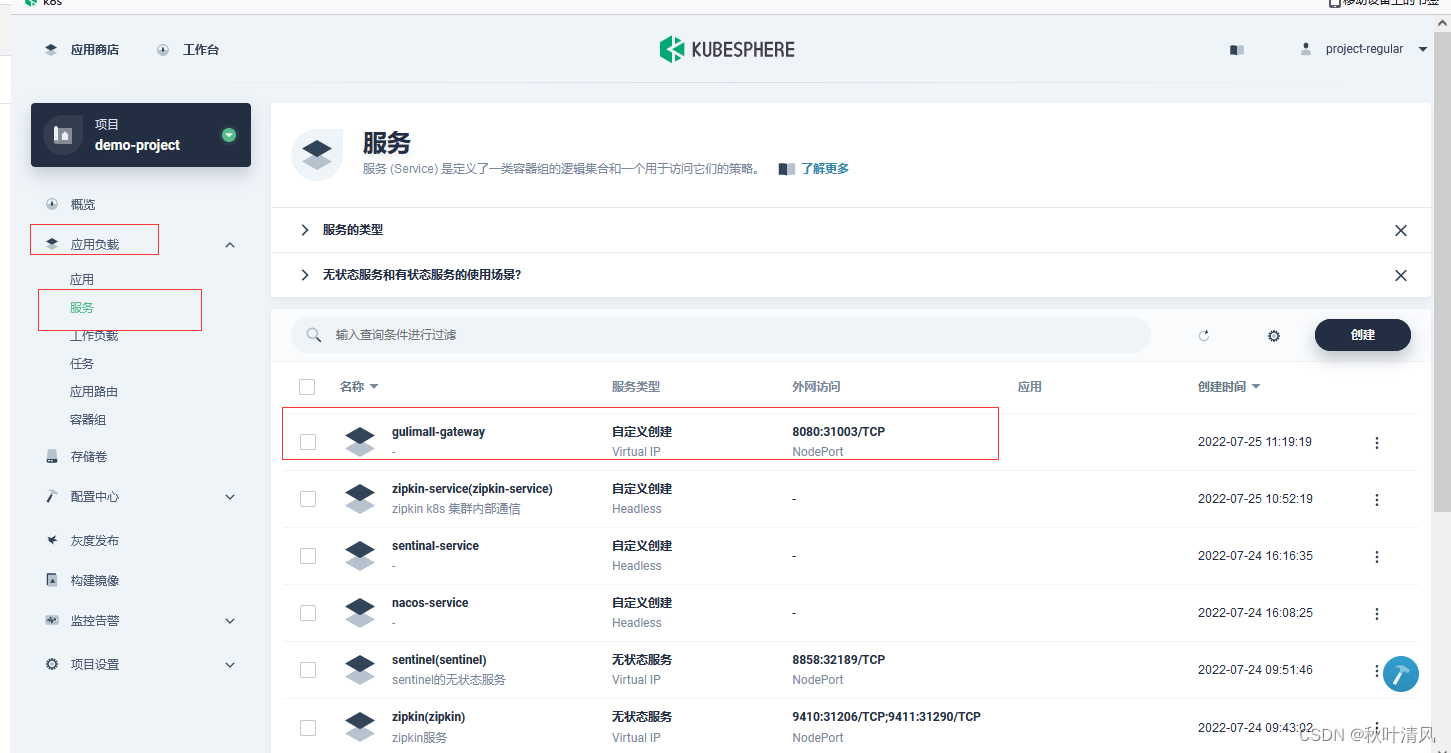Focus the service filter search field

(721, 335)
